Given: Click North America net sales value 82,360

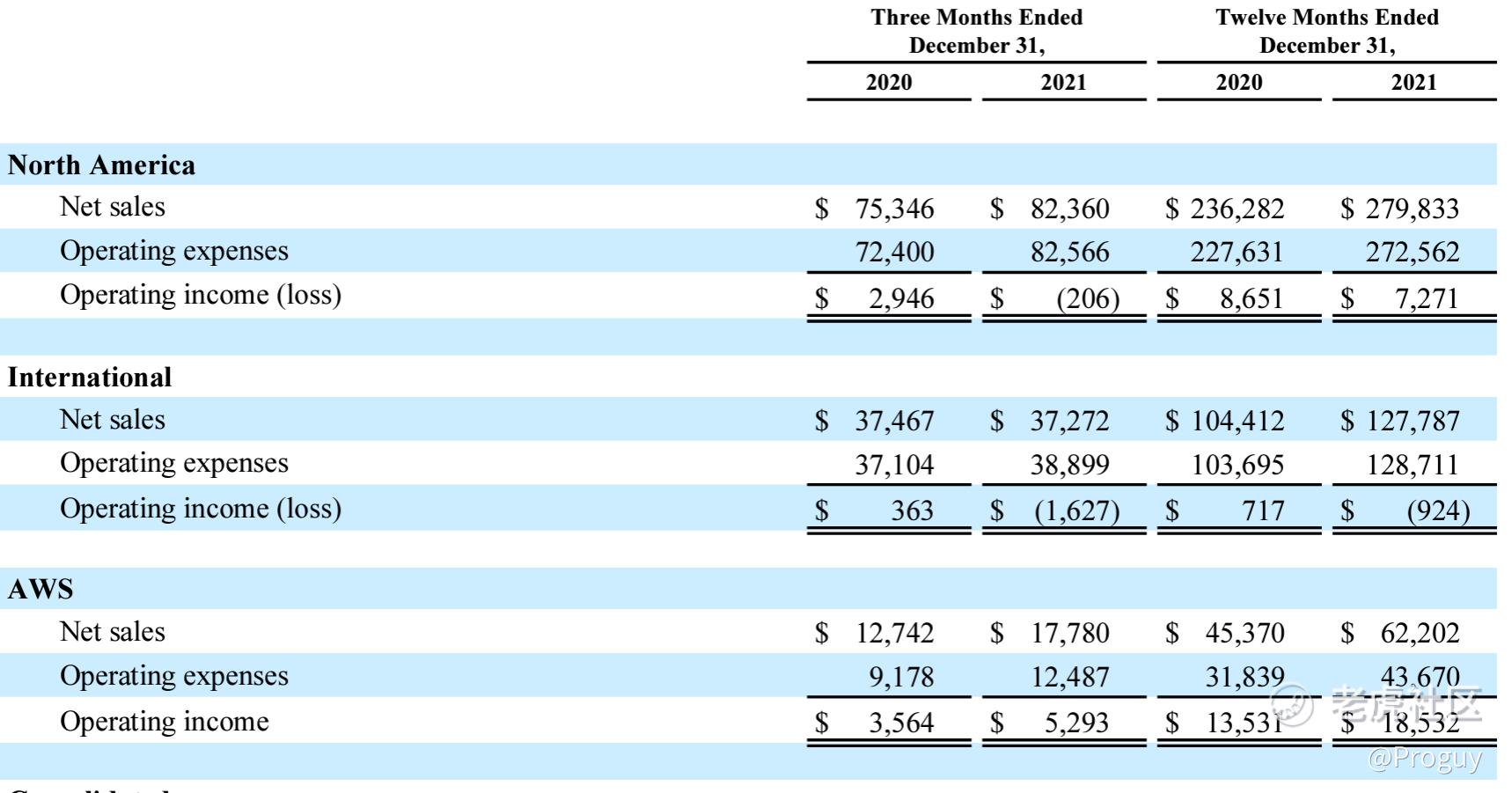Looking at the screenshot, I should click(1070, 209).
